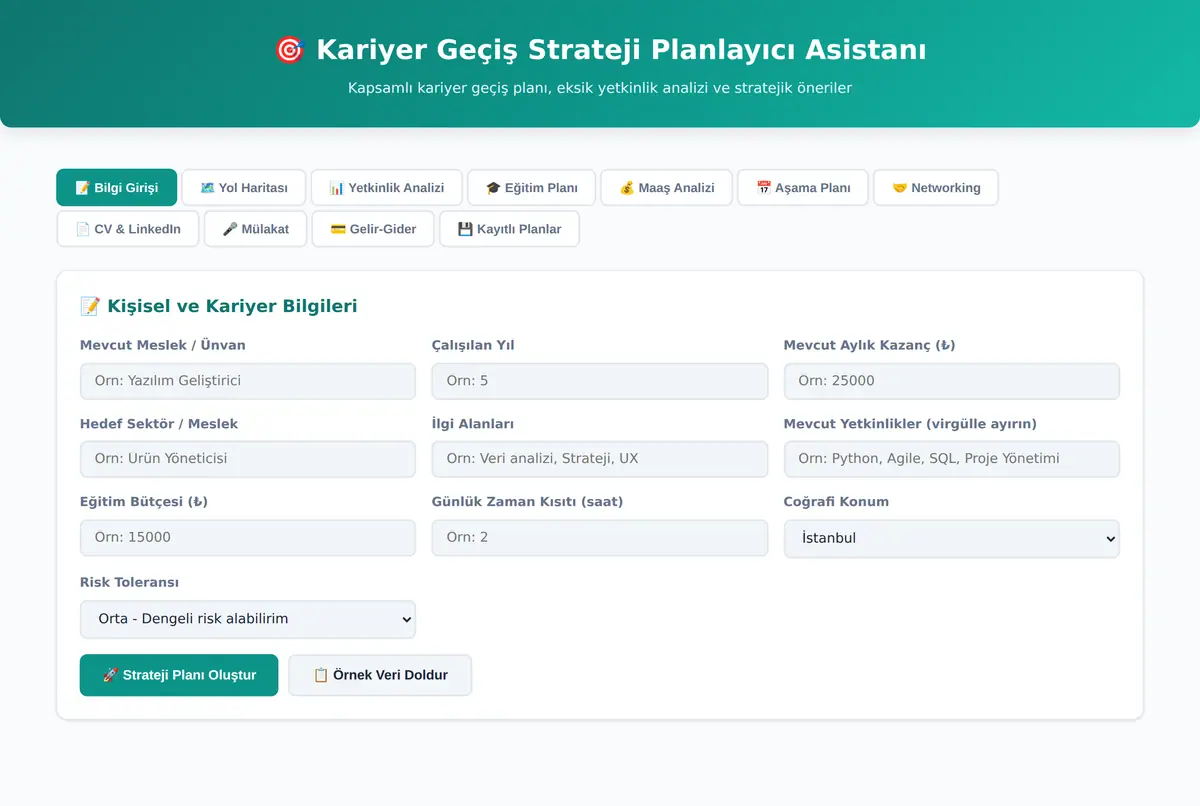
Task: Click the Risk Toleransı label
Action: 129,582
